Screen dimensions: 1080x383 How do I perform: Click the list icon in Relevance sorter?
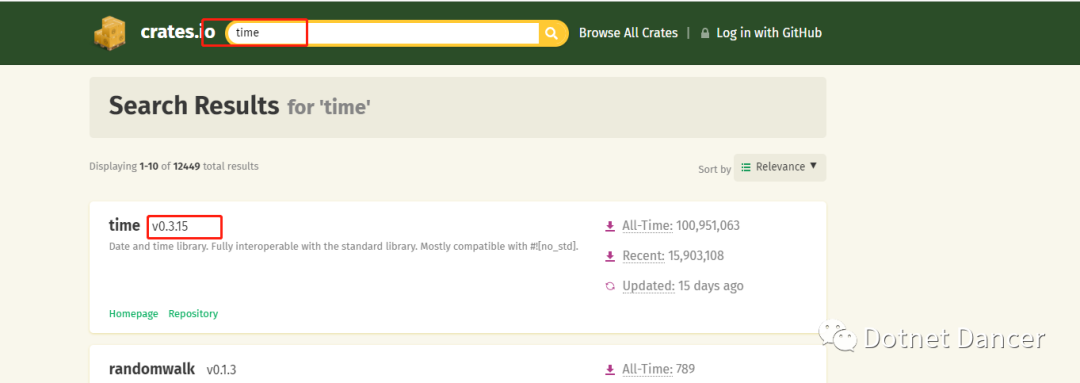click(x=745, y=167)
